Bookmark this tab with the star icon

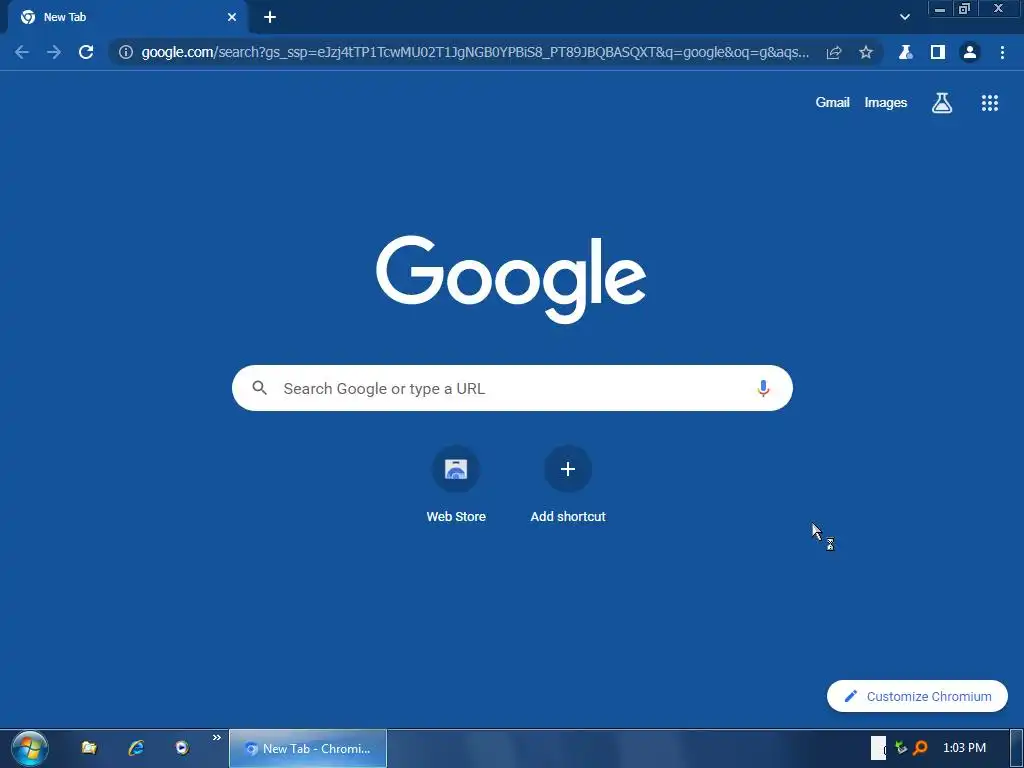866,52
